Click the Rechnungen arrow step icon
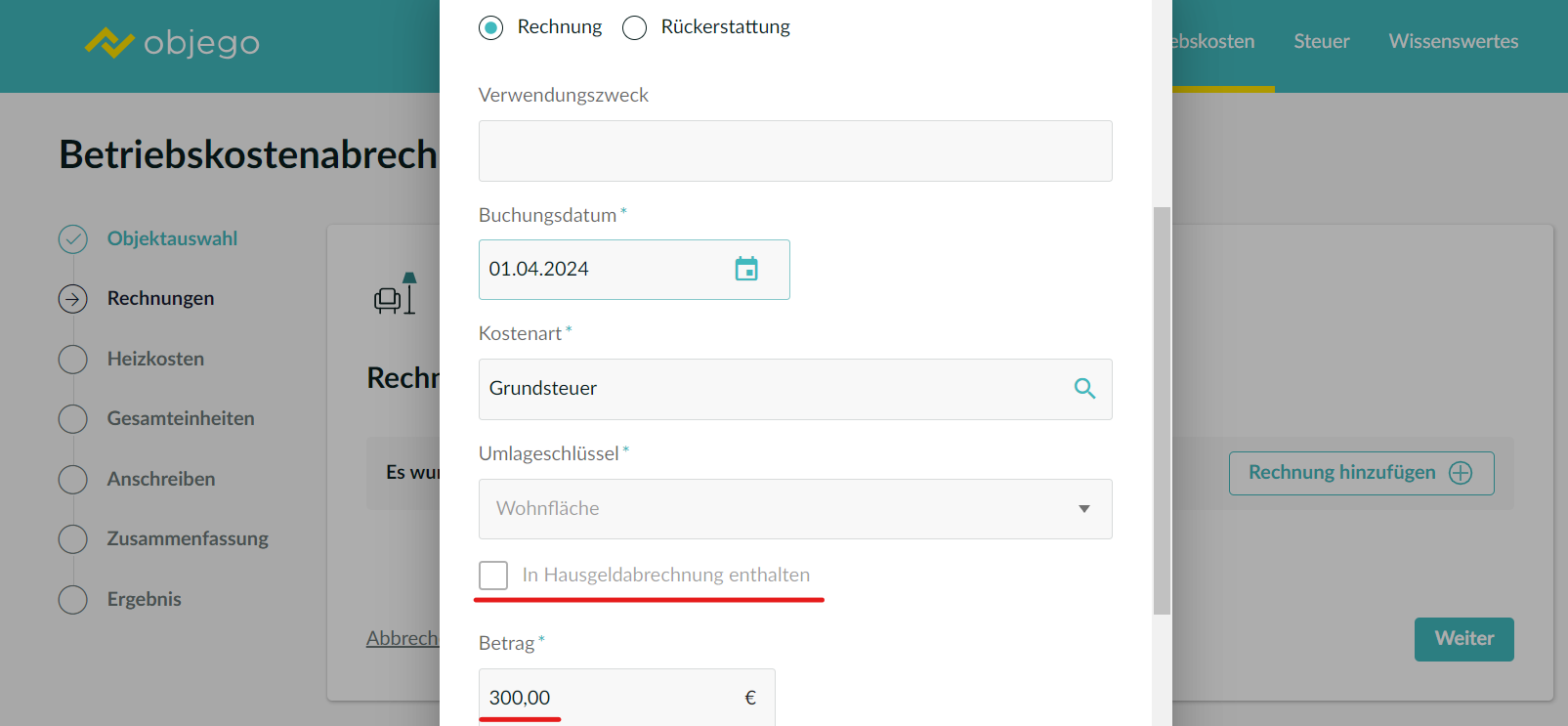Viewport: 1568px width, 726px height. 73,299
